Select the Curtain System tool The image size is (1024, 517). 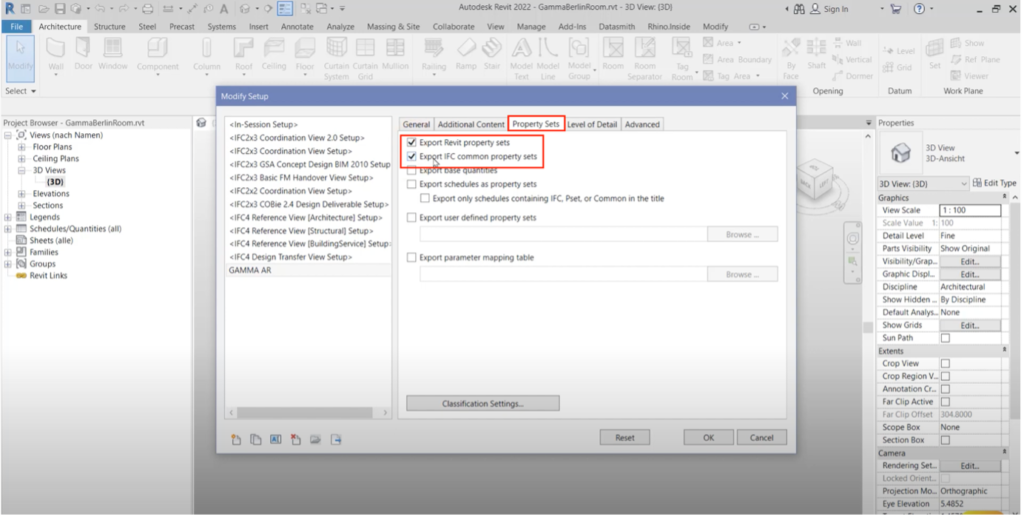336,58
